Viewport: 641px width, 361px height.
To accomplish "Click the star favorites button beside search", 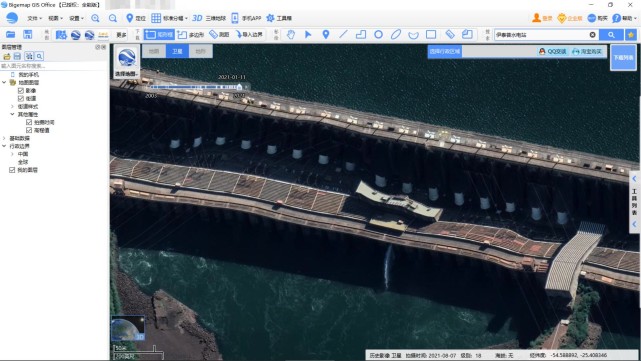I will click(x=631, y=35).
